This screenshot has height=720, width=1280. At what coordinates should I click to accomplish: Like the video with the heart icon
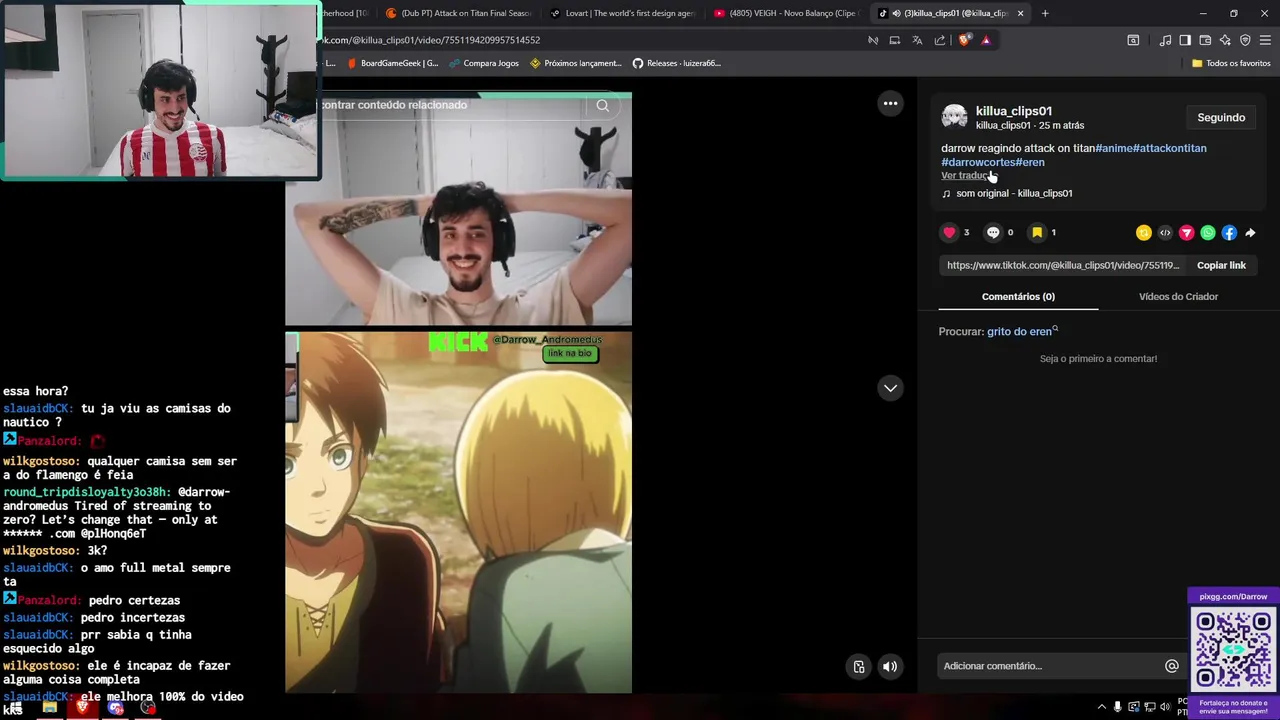pos(949,232)
